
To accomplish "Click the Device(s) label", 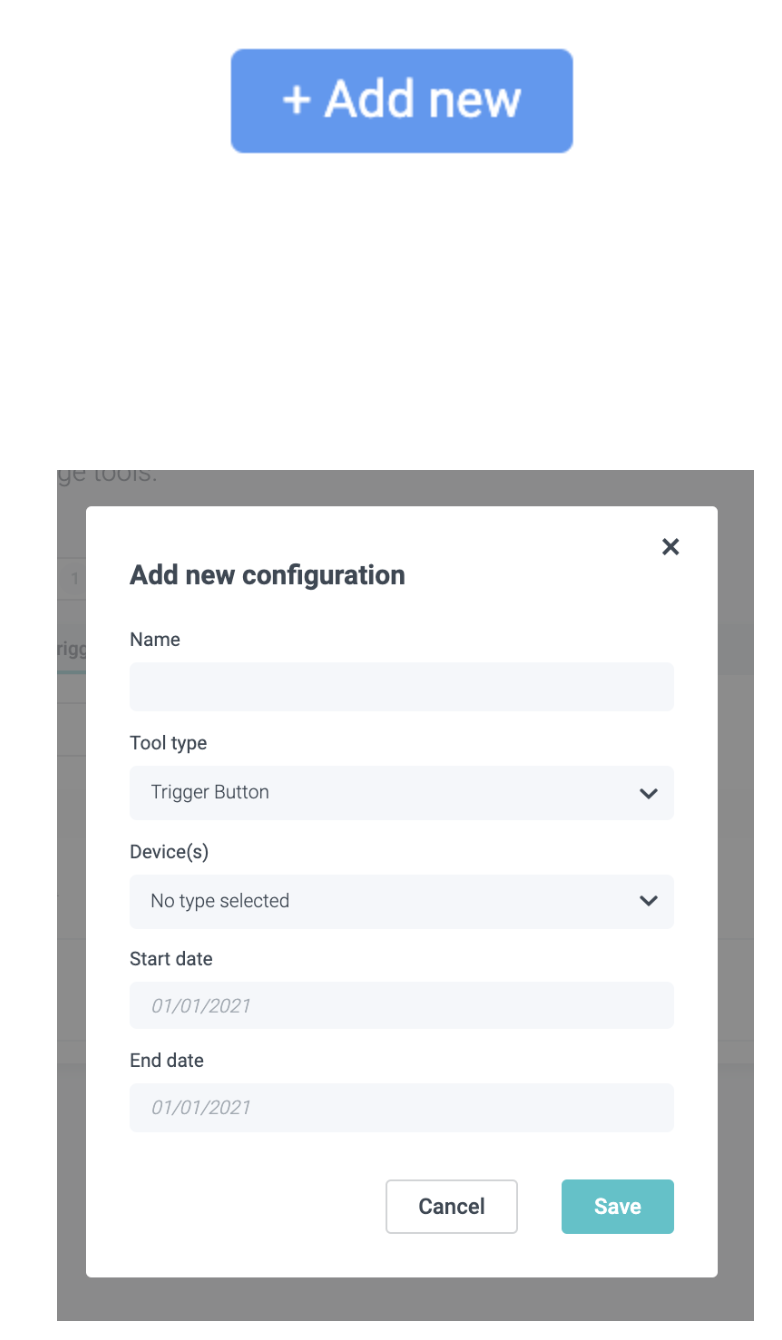I will point(169,852).
